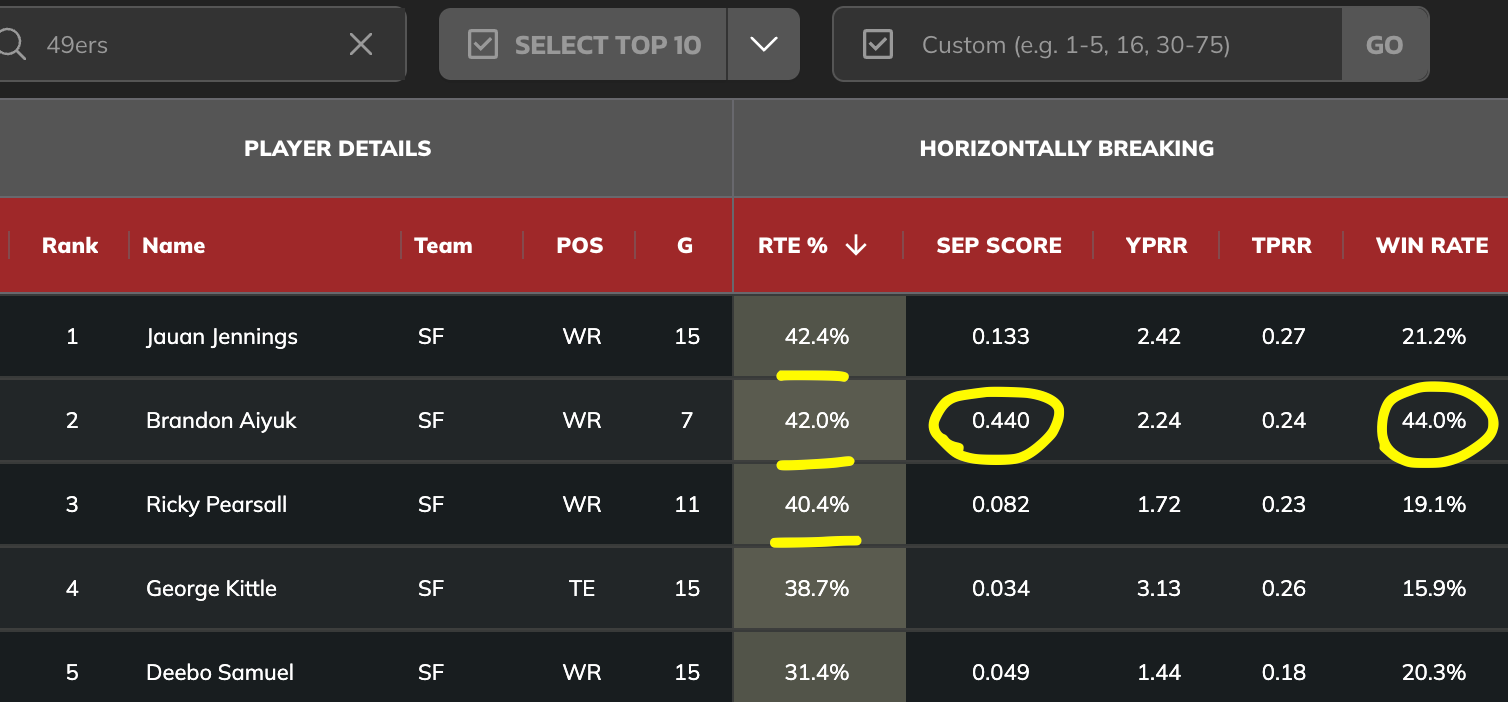Sort by SEP SCORE column

[999, 246]
